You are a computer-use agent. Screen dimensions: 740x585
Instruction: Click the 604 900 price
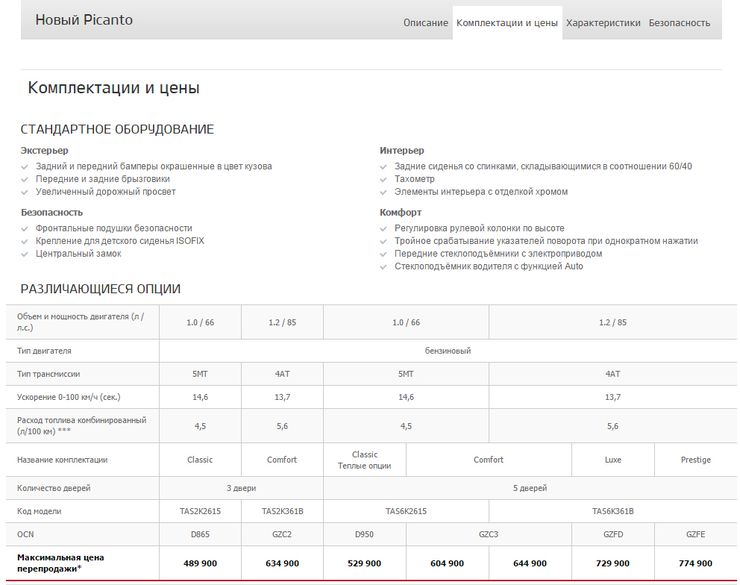pyautogui.click(x=447, y=564)
